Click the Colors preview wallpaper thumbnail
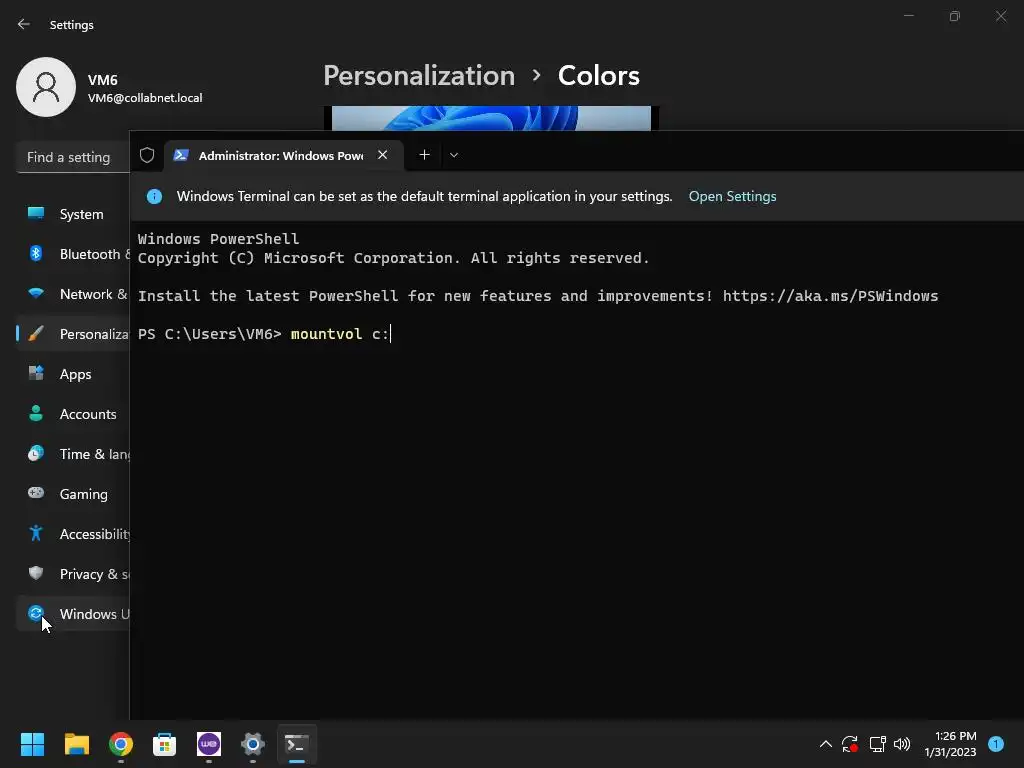The image size is (1024, 768). 491,118
